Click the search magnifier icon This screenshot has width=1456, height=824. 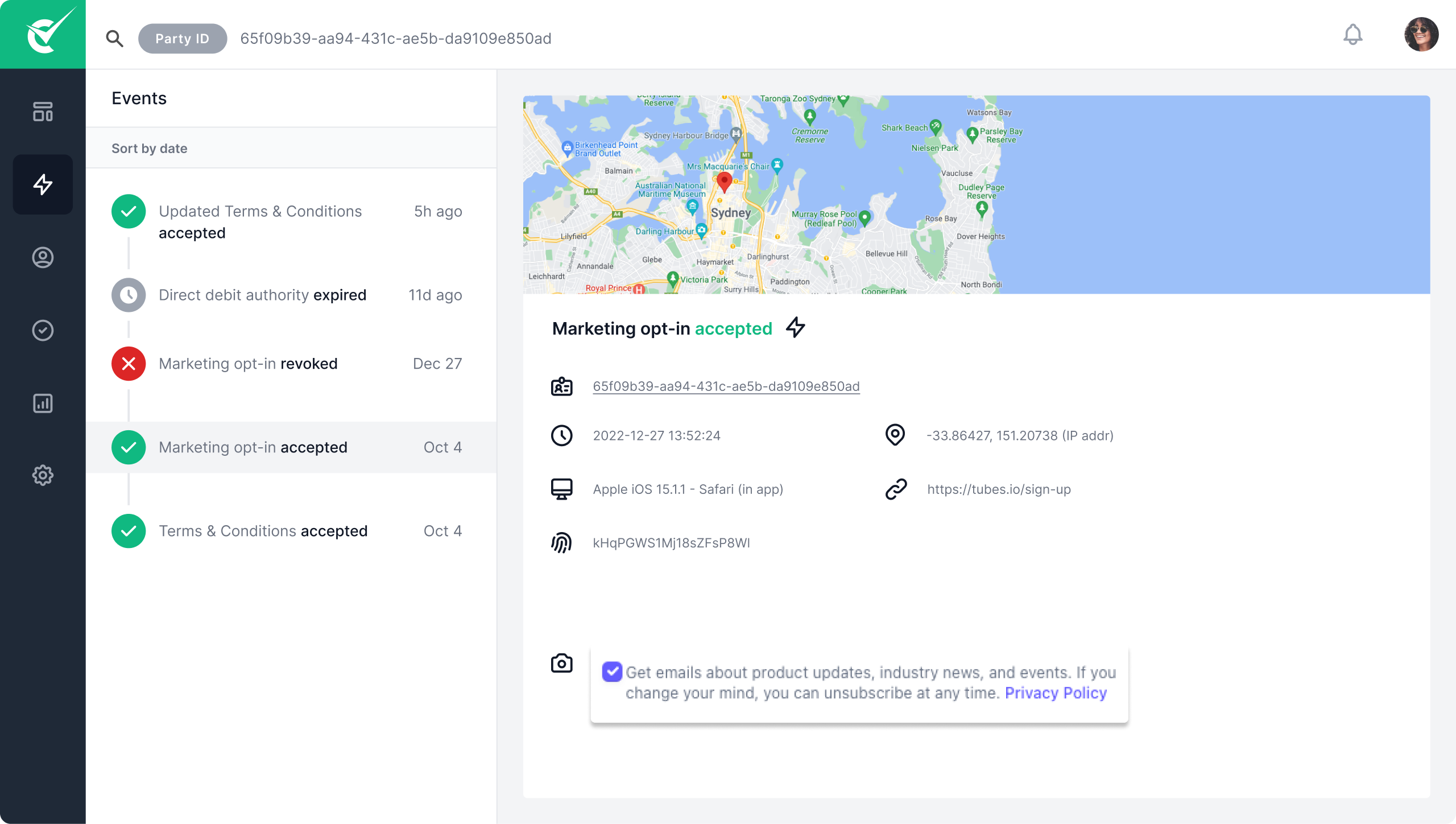click(x=113, y=38)
